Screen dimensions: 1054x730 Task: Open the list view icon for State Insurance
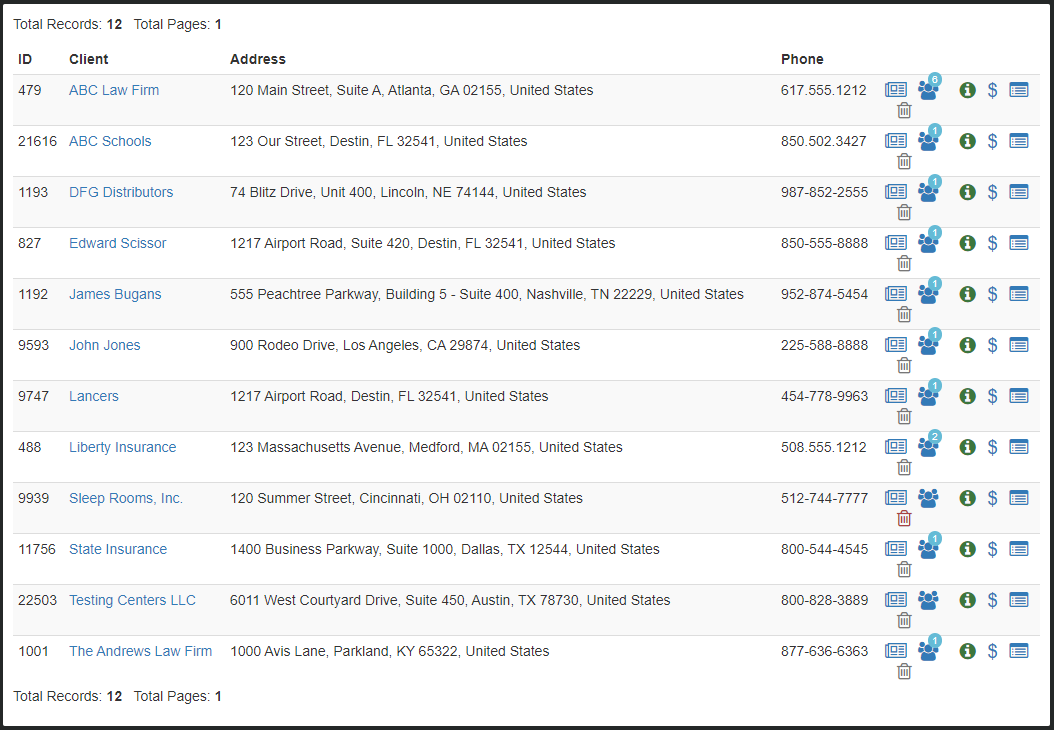point(1019,549)
